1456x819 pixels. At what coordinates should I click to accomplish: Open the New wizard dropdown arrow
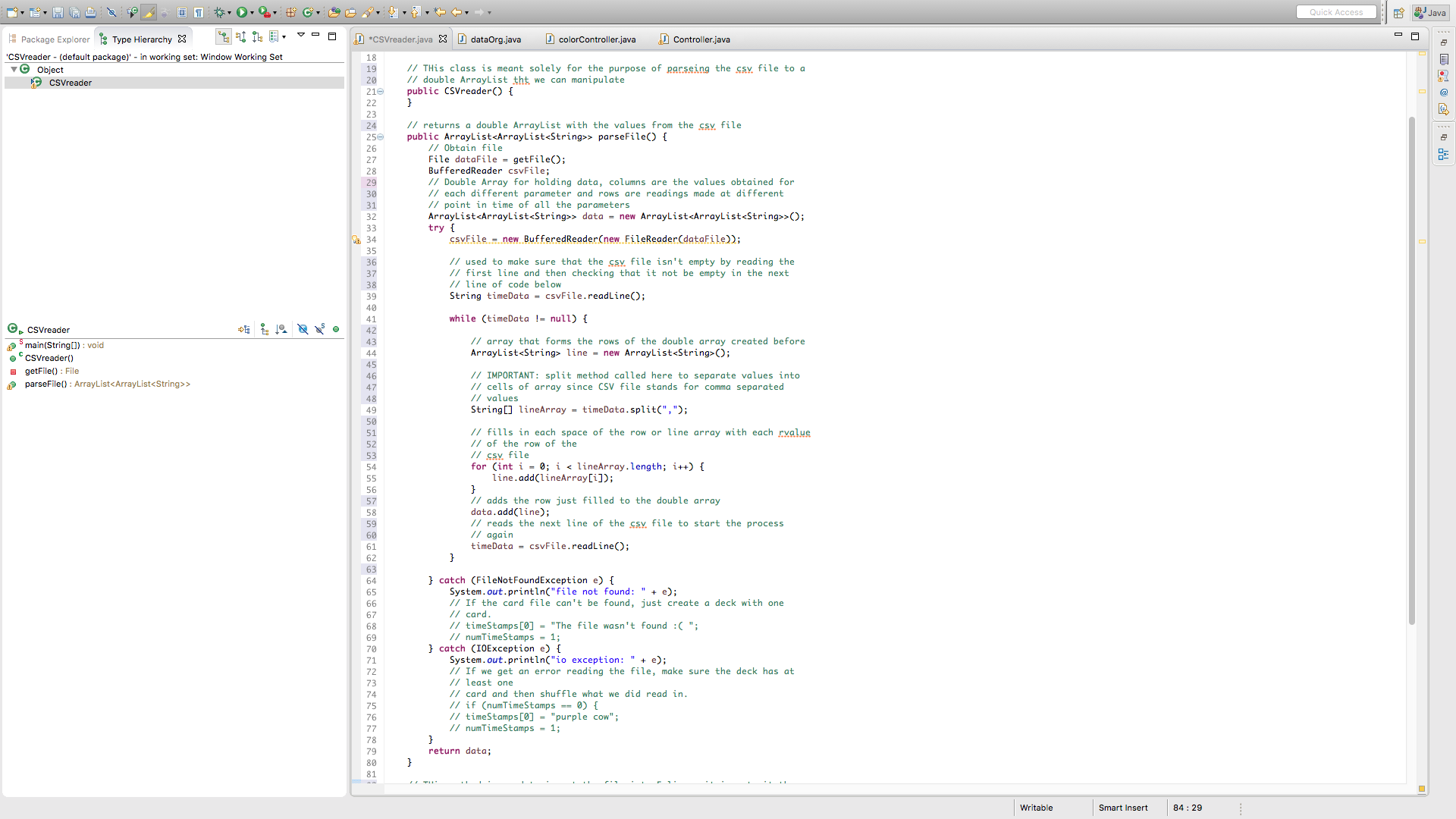pos(22,13)
